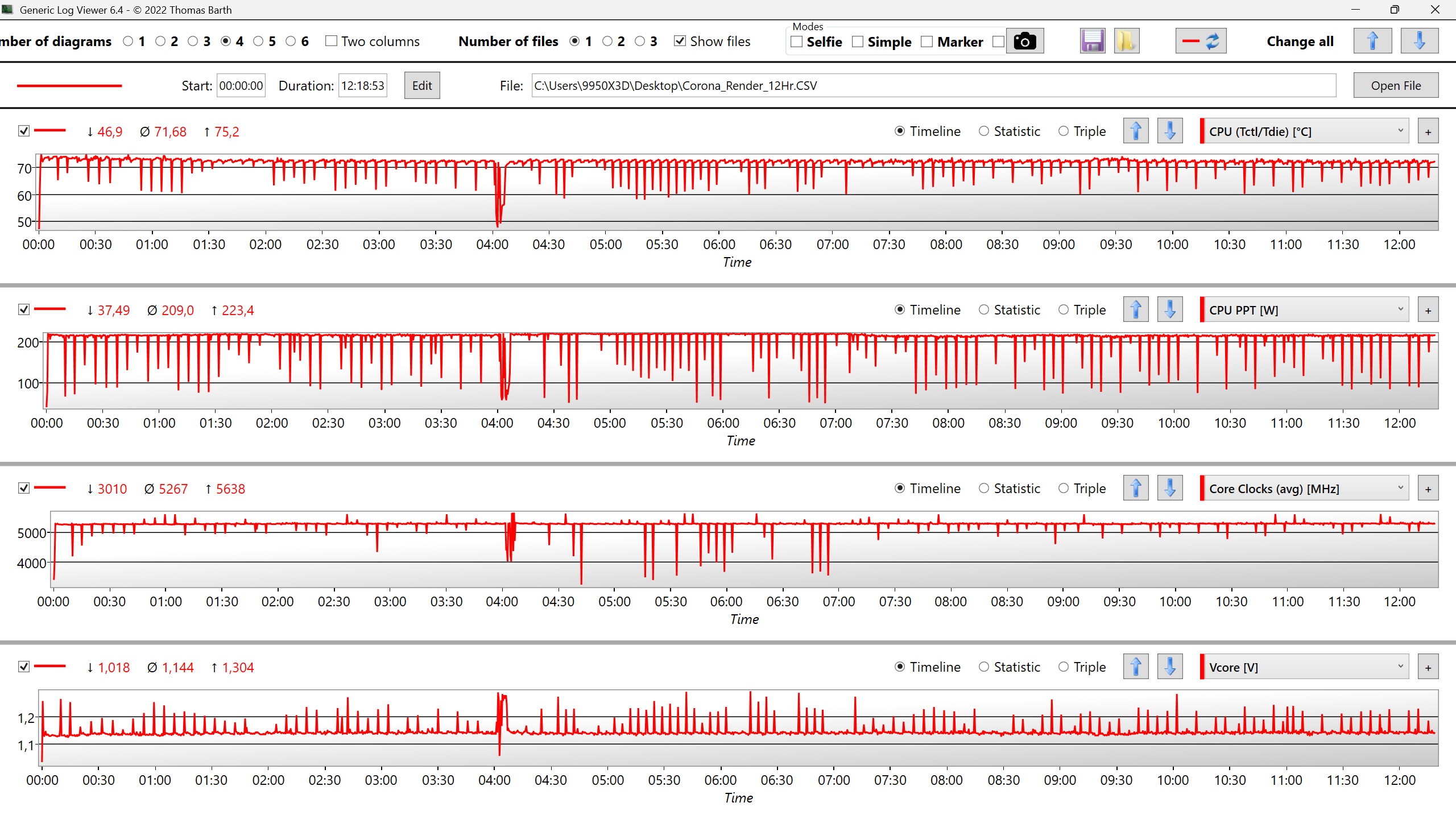
Task: Move CPU PPT diagram down
Action: pos(1170,310)
